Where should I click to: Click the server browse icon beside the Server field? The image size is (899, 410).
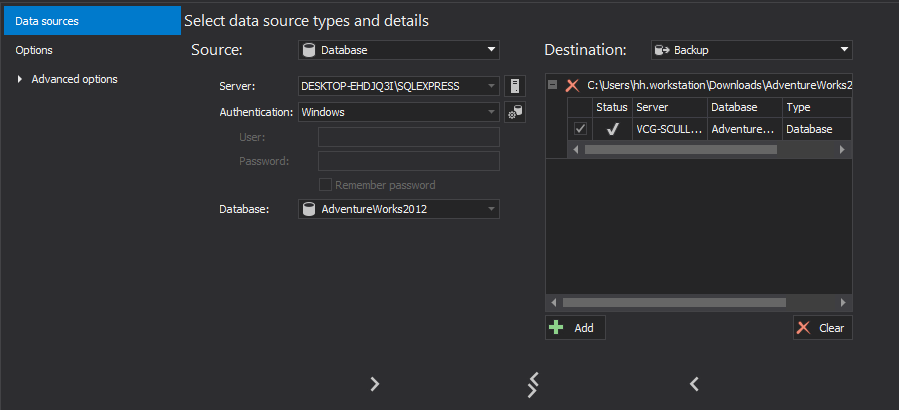pos(514,86)
